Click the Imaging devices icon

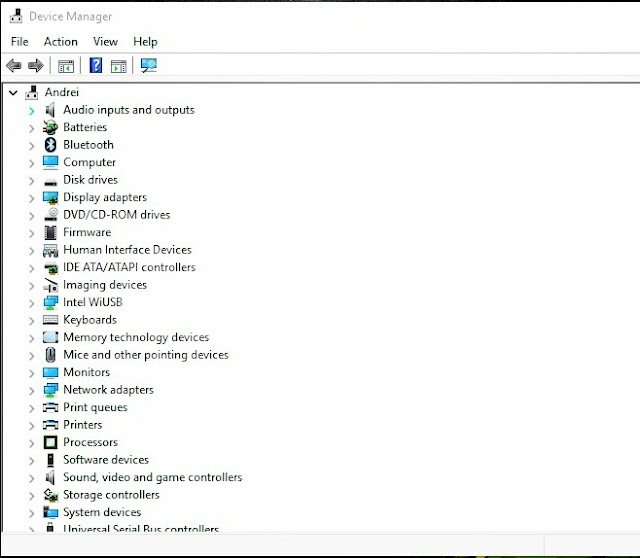pos(50,285)
